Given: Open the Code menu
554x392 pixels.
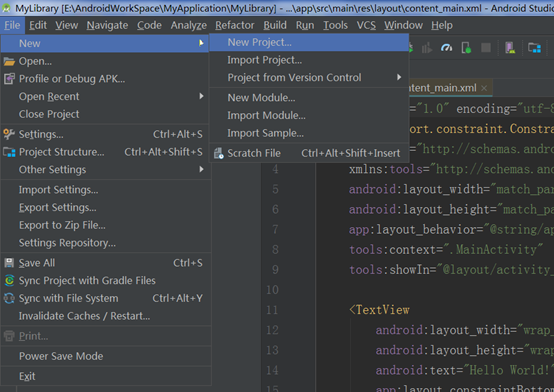Looking at the screenshot, I should pos(149,25).
